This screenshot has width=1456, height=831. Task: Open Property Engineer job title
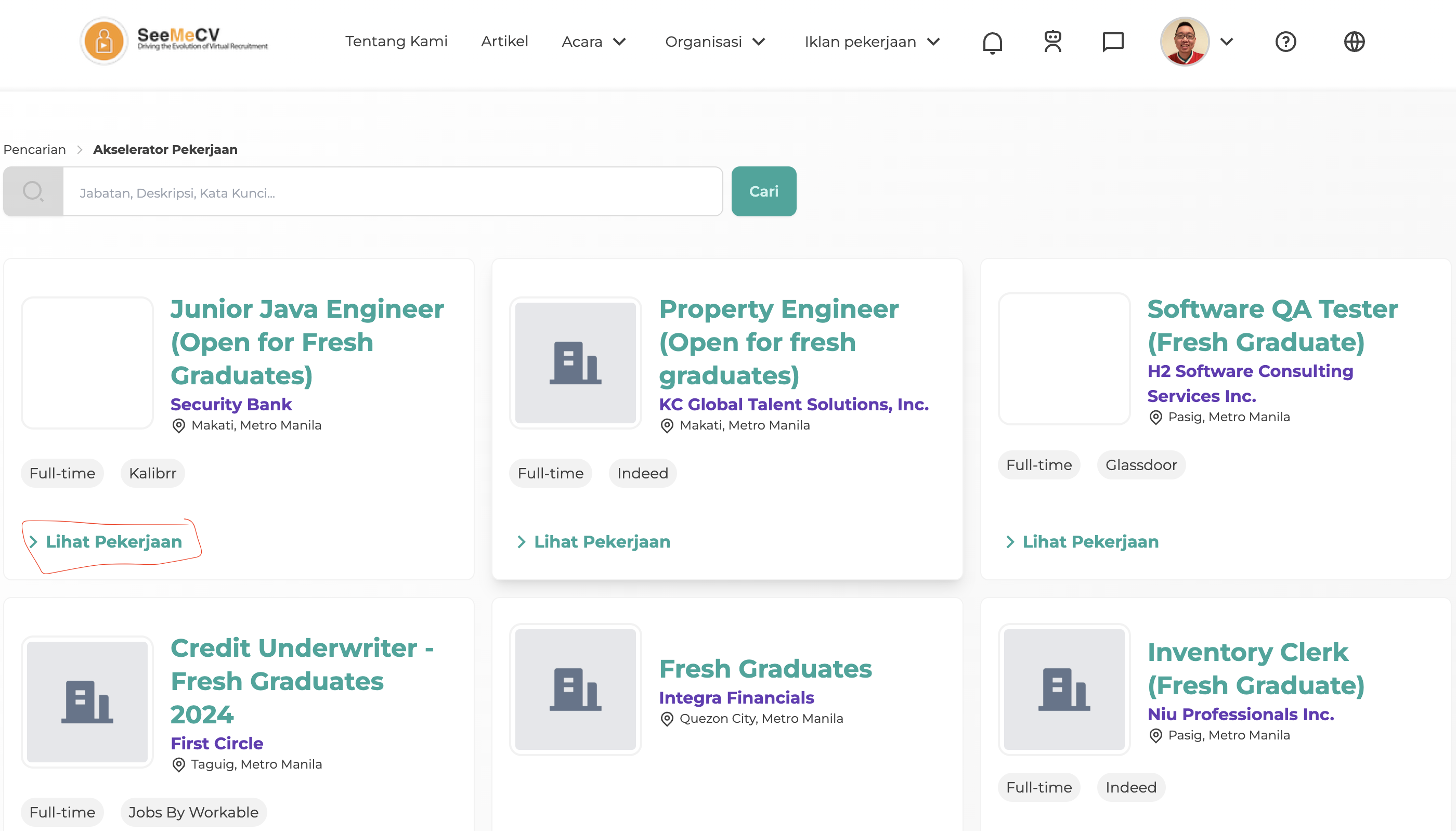click(779, 342)
